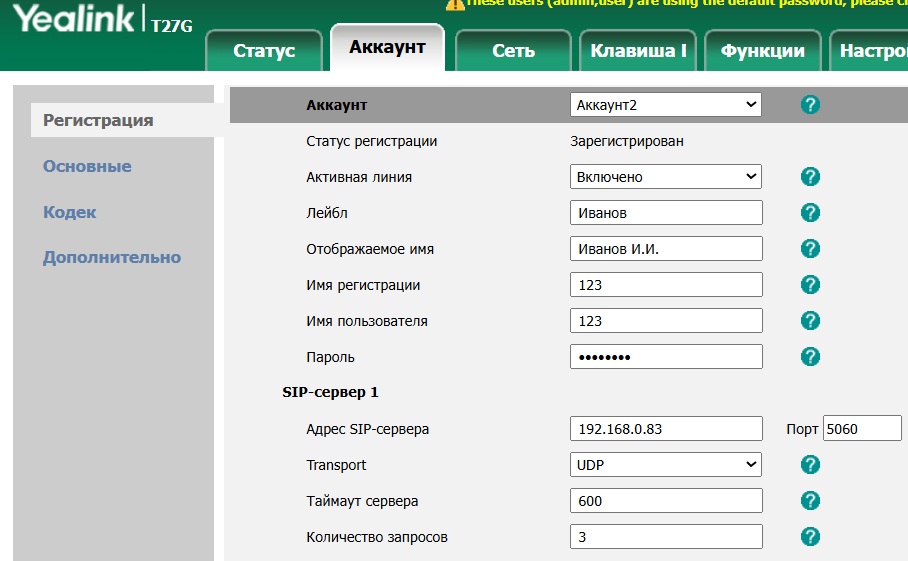Click help icon for Активная линия
908x561 pixels.
point(810,177)
